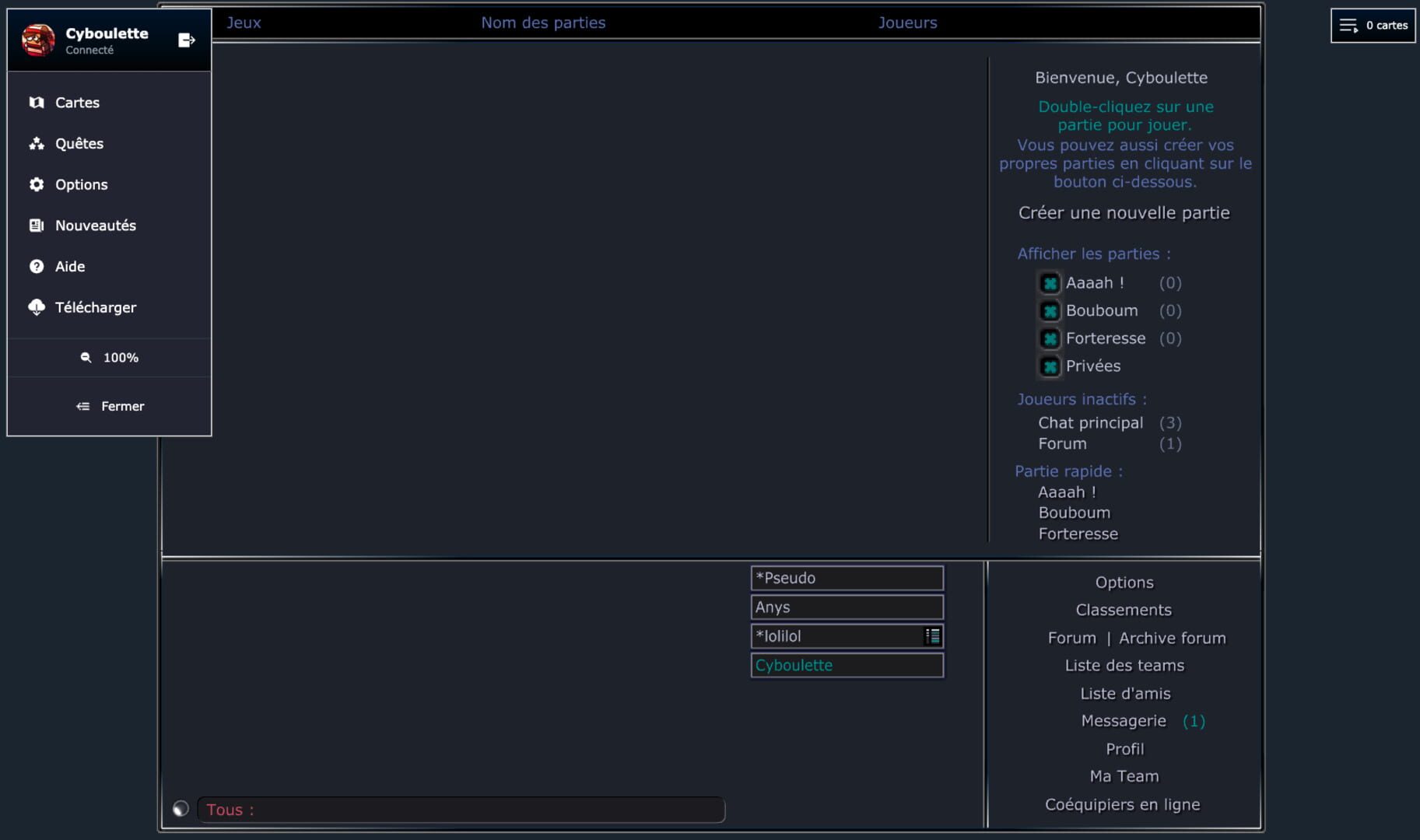Click the Tous chat input field

pyautogui.click(x=461, y=810)
